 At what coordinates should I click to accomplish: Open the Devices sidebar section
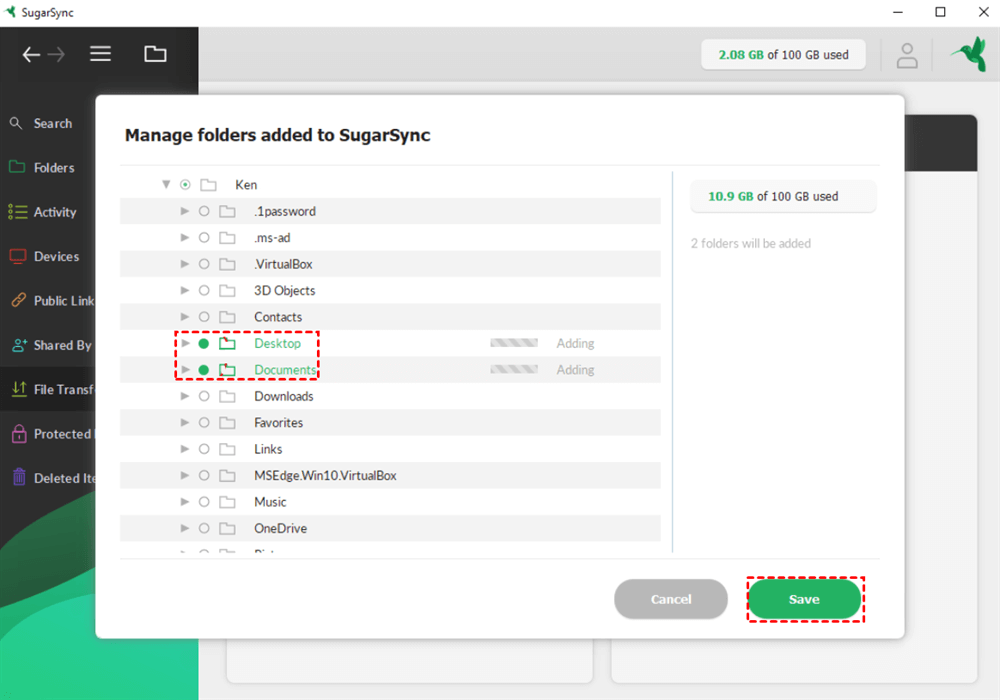click(57, 257)
